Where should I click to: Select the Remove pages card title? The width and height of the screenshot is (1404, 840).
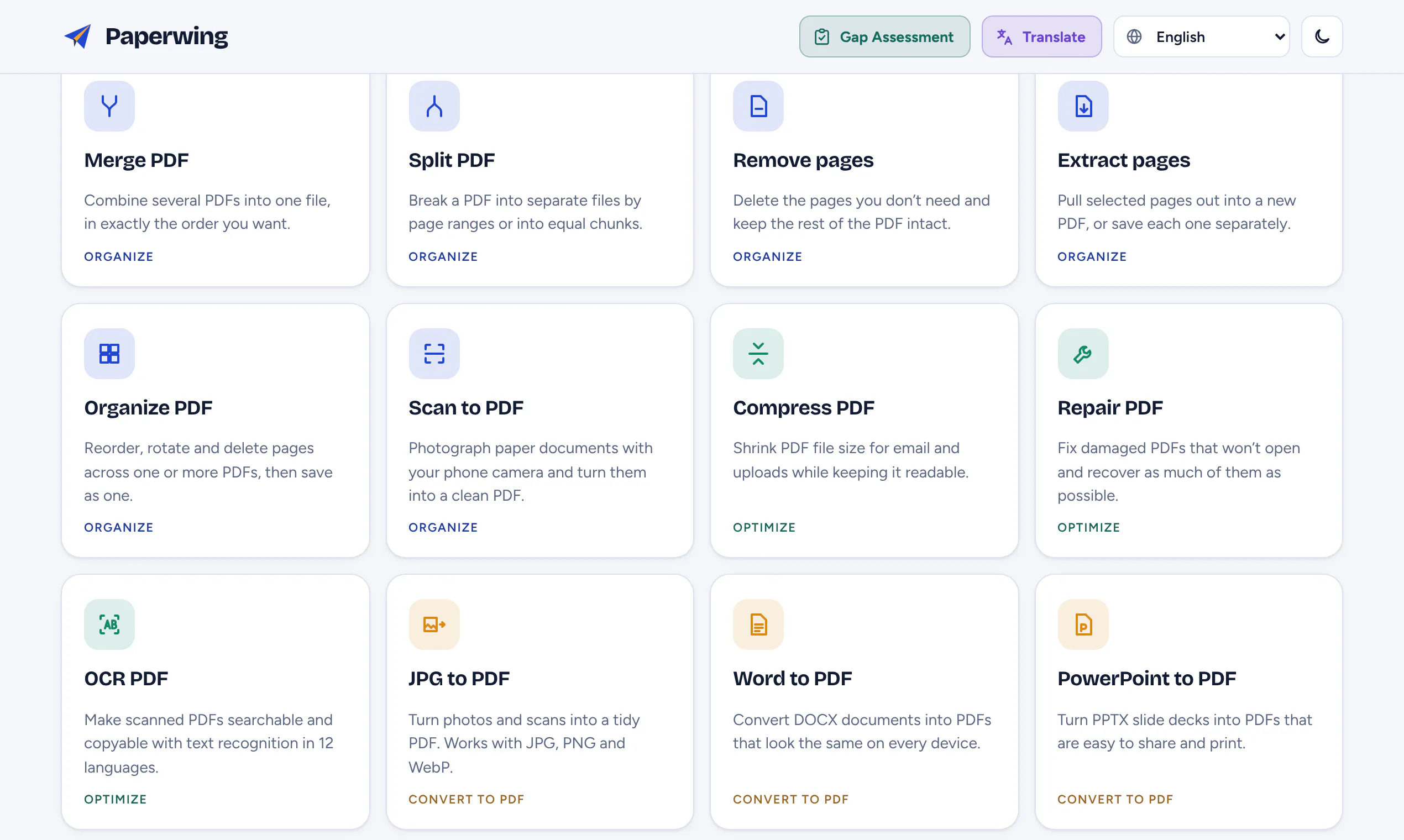coord(803,160)
